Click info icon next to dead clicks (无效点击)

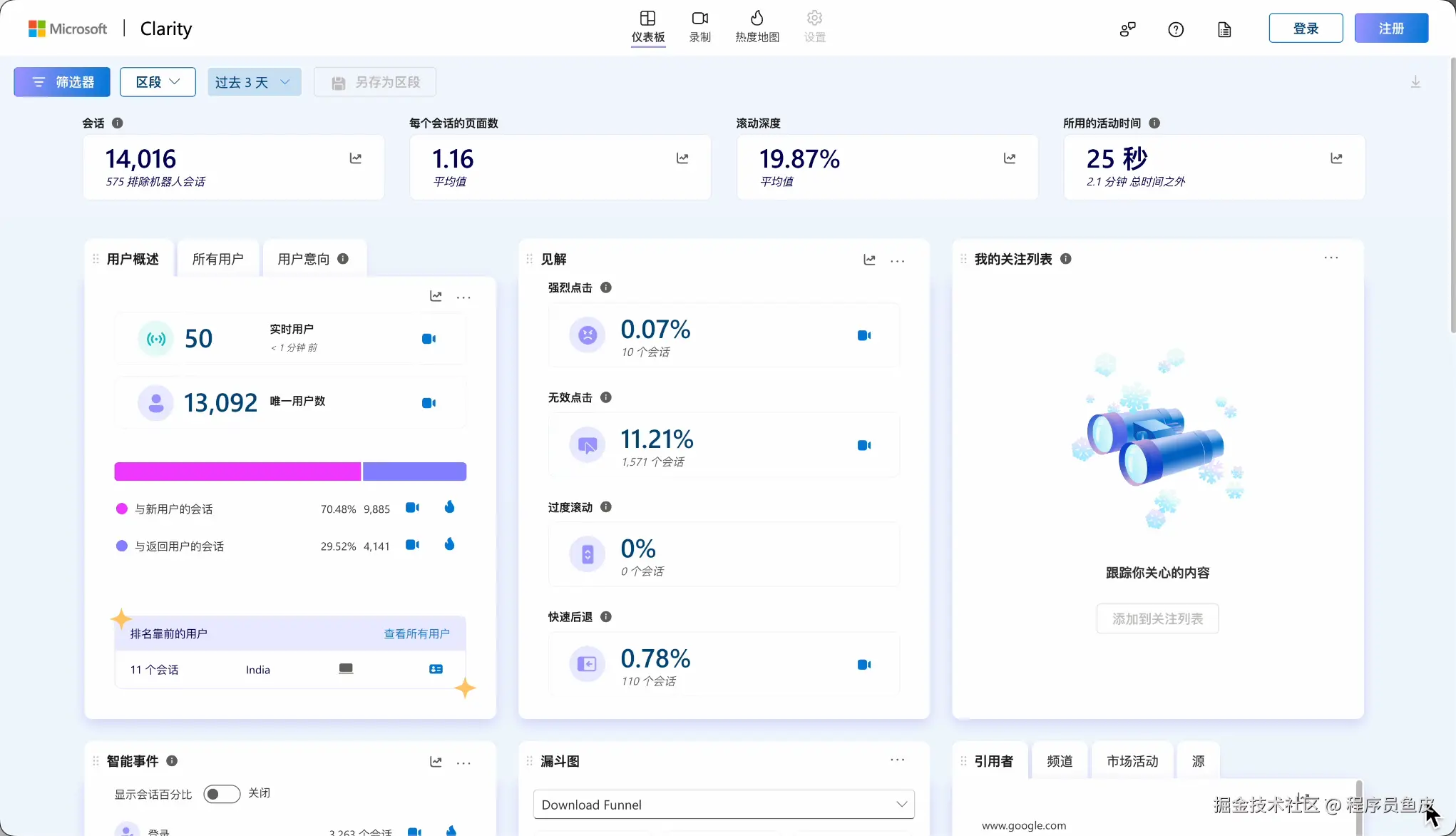(605, 397)
